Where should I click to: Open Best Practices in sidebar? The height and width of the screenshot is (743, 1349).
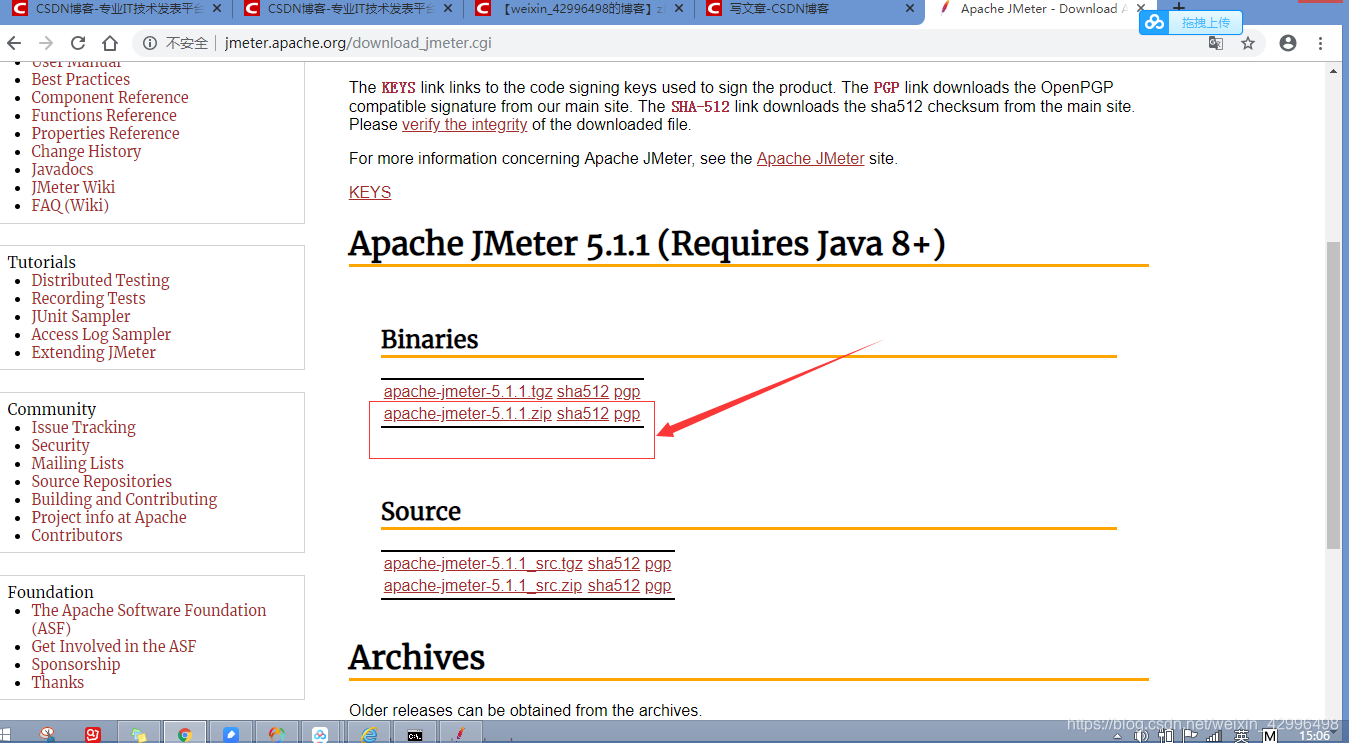[x=81, y=80]
